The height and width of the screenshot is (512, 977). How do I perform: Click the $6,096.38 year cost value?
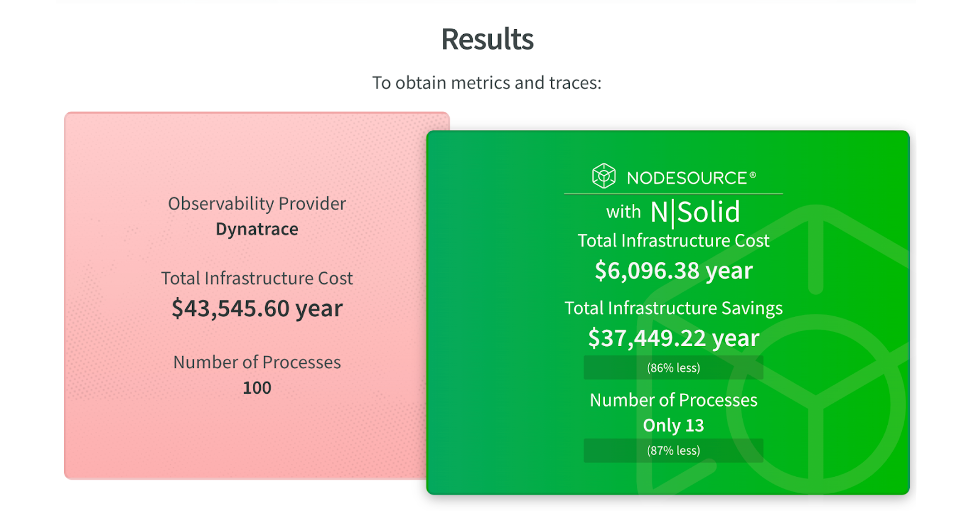pos(674,270)
